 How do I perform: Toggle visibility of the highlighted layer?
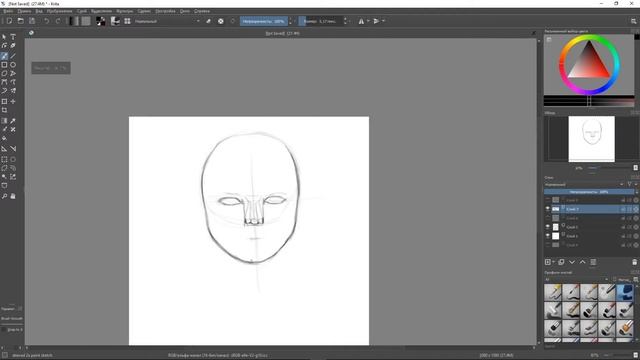click(548, 209)
